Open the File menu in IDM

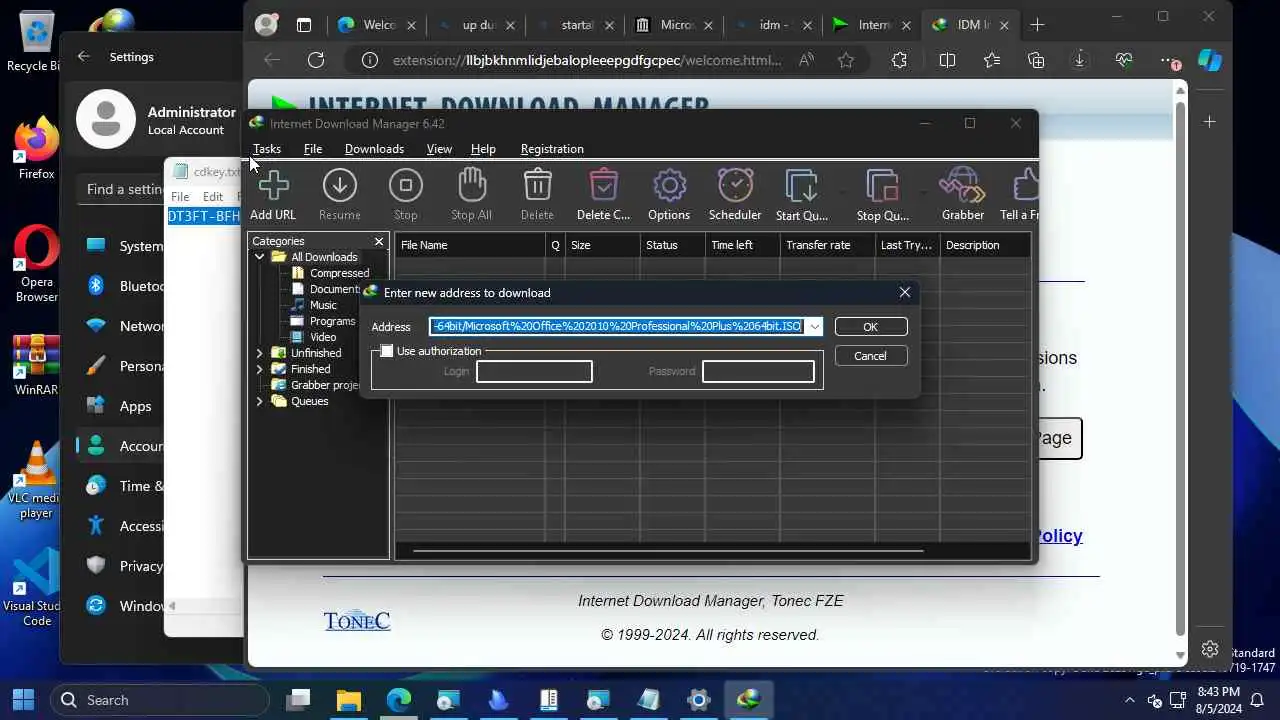313,149
